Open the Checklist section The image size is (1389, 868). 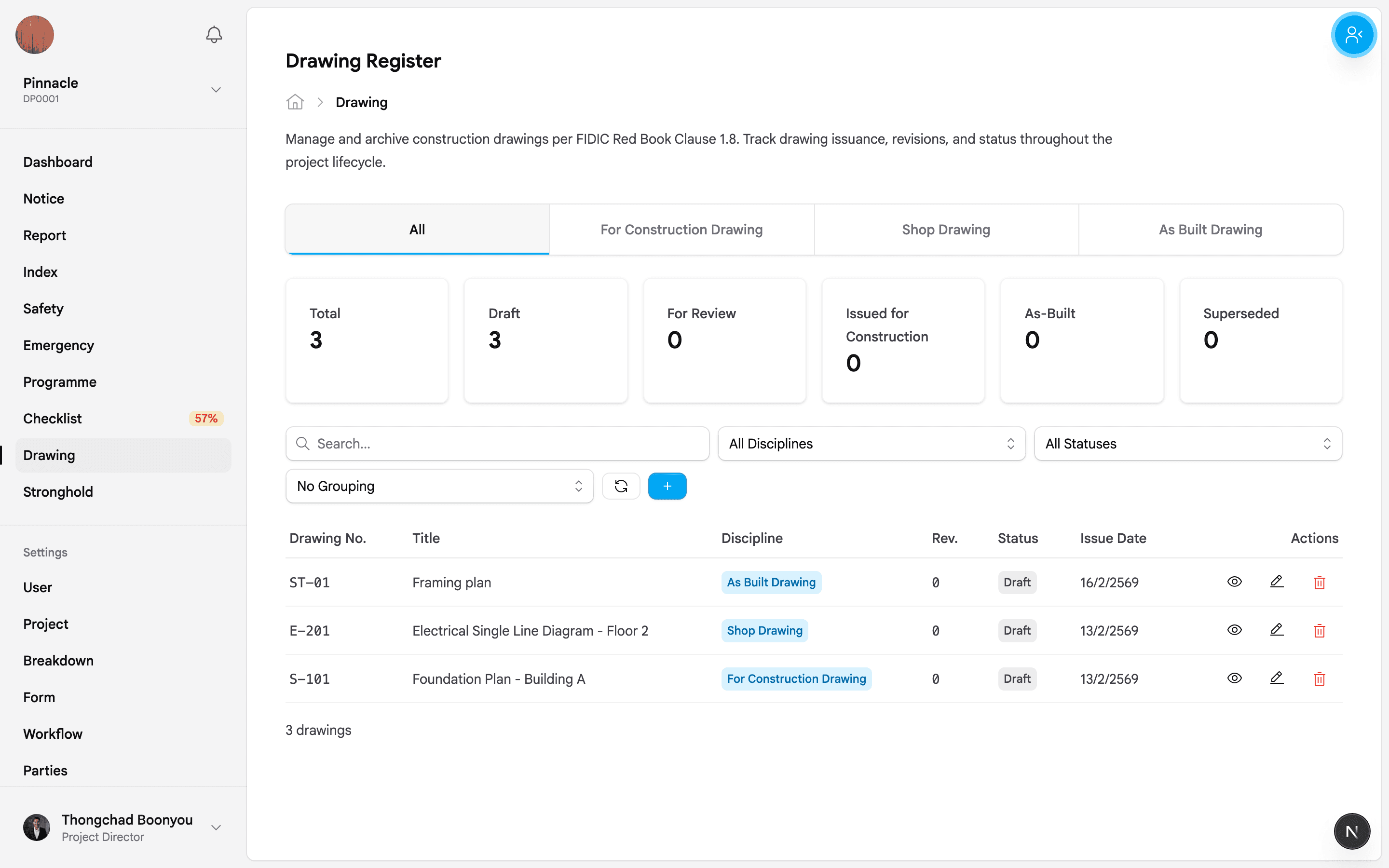pos(52,418)
